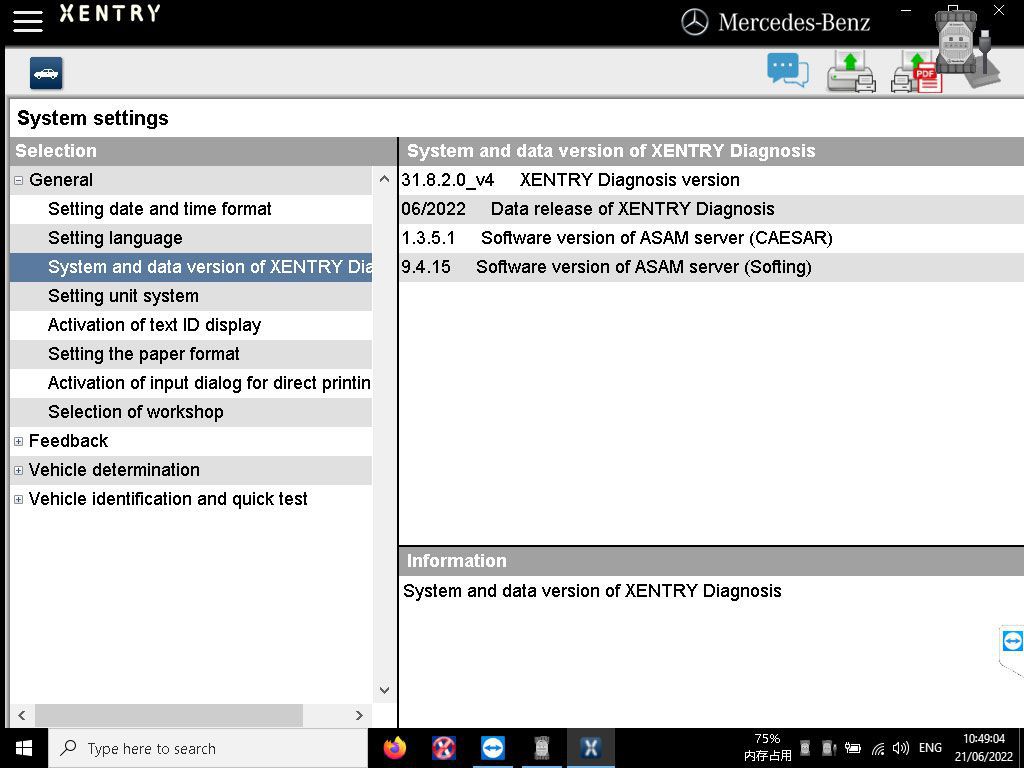Click the Information panel description text

pos(592,591)
